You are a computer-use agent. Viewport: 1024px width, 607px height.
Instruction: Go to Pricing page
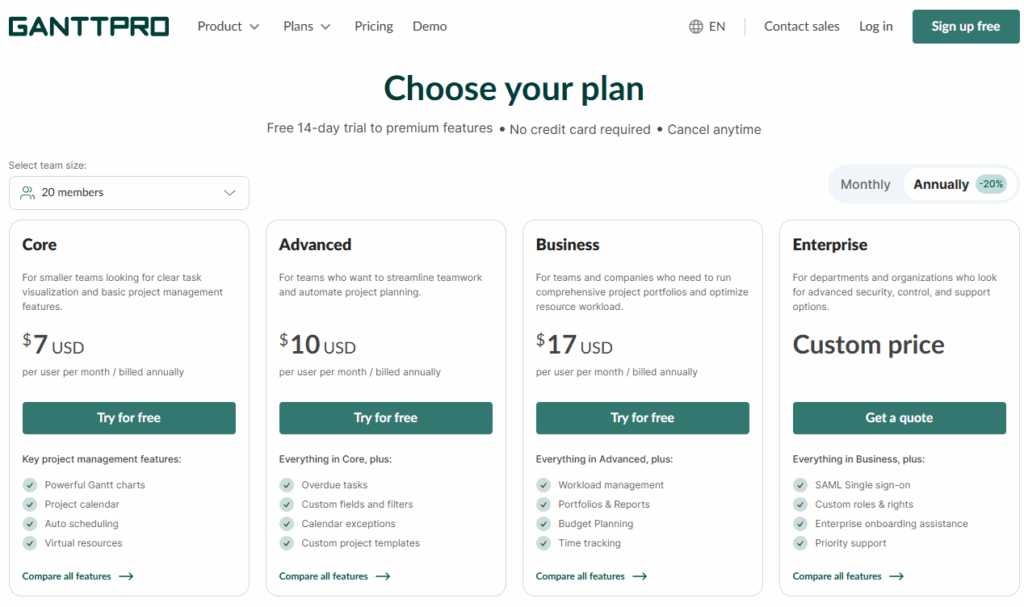tap(373, 27)
